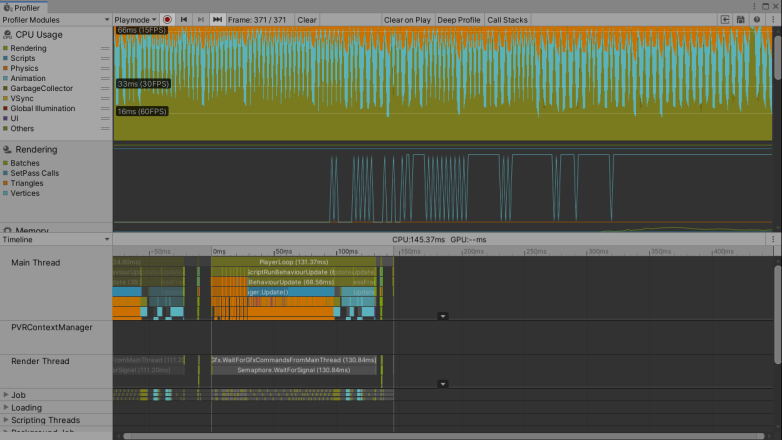Open Playmode target dropdown
782x440 pixels.
(x=135, y=20)
